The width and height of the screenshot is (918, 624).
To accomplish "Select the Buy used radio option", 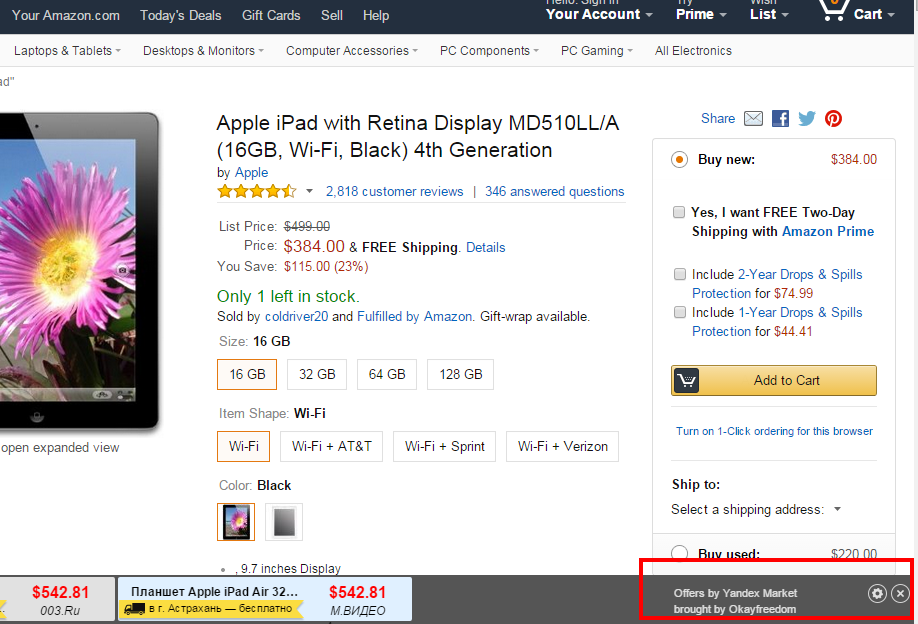I will tap(679, 553).
